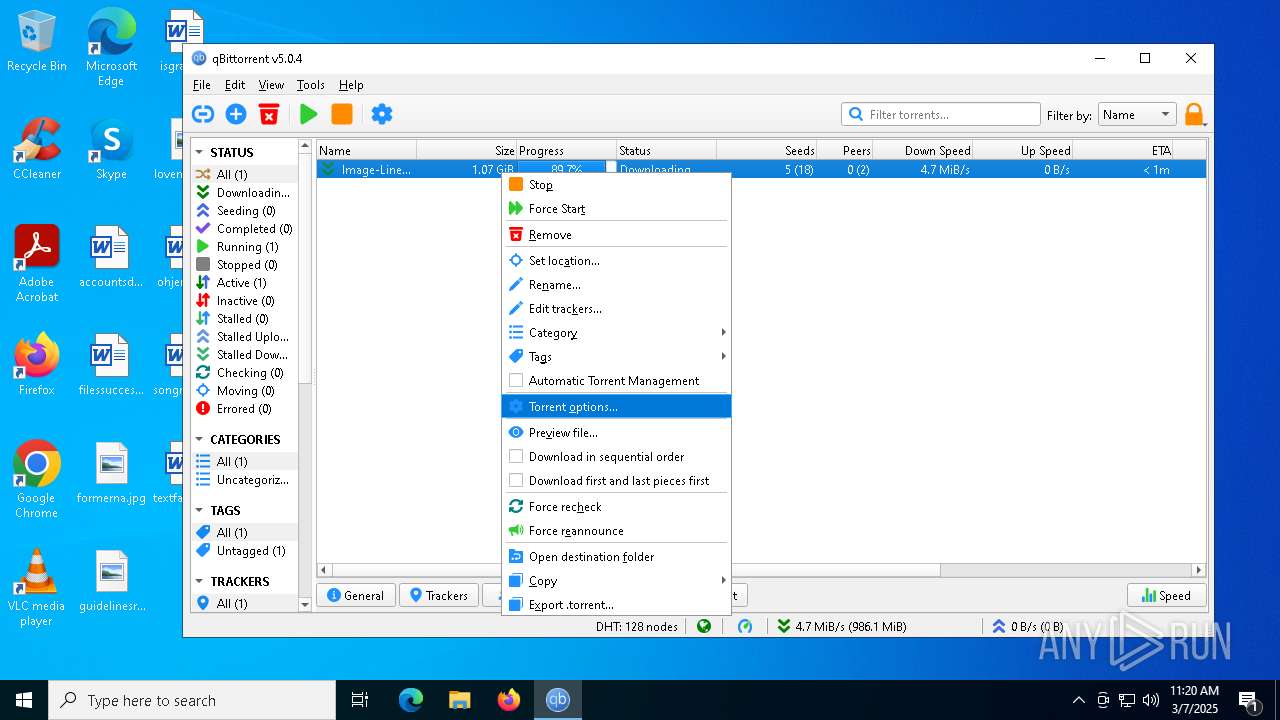
Task: Select Untagged (1) under Tags
Action: 245,550
